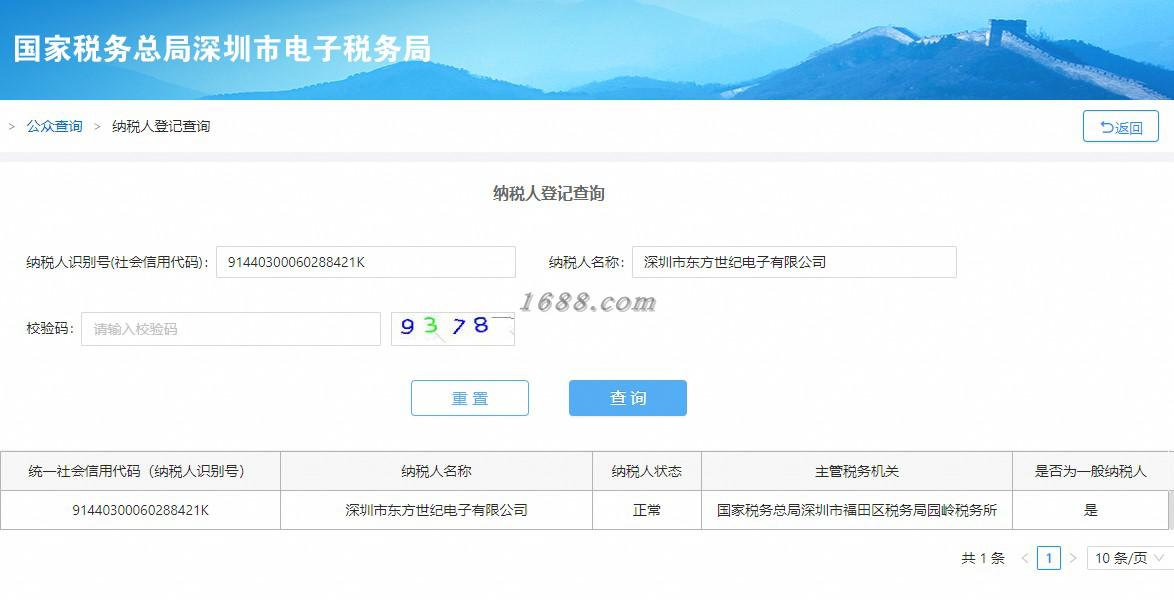Click the 纳税人名称 input field
Viewport: 1174px width, 600px height.
click(794, 262)
